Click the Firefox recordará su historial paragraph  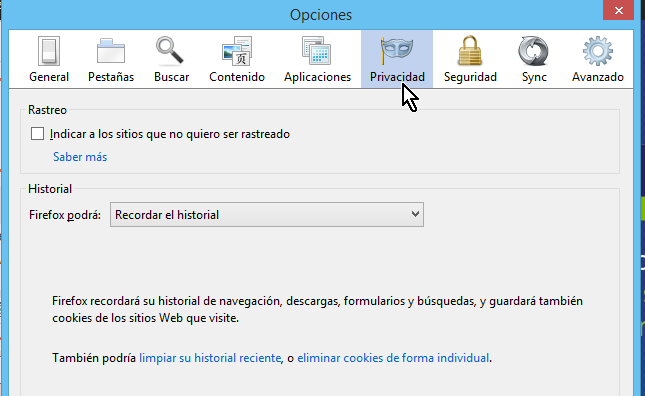click(317, 309)
